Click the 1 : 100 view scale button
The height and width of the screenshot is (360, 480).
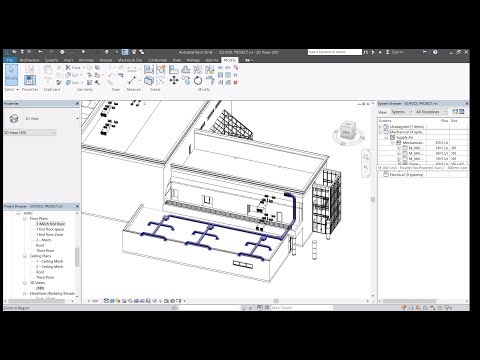pos(93,301)
